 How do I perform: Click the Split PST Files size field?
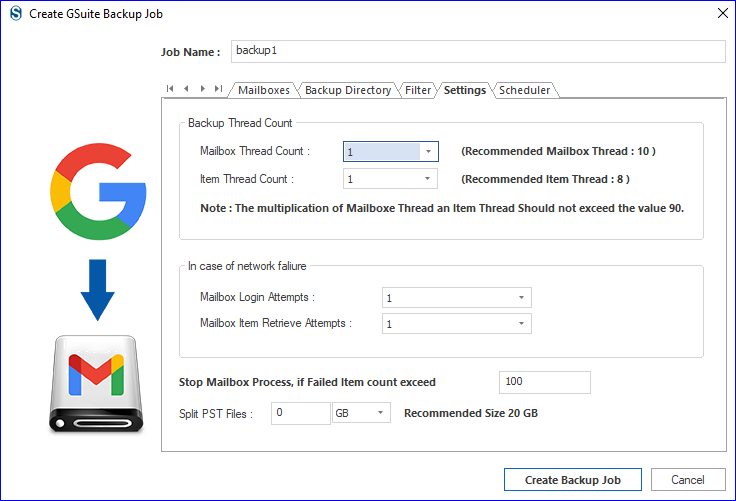pyautogui.click(x=300, y=413)
